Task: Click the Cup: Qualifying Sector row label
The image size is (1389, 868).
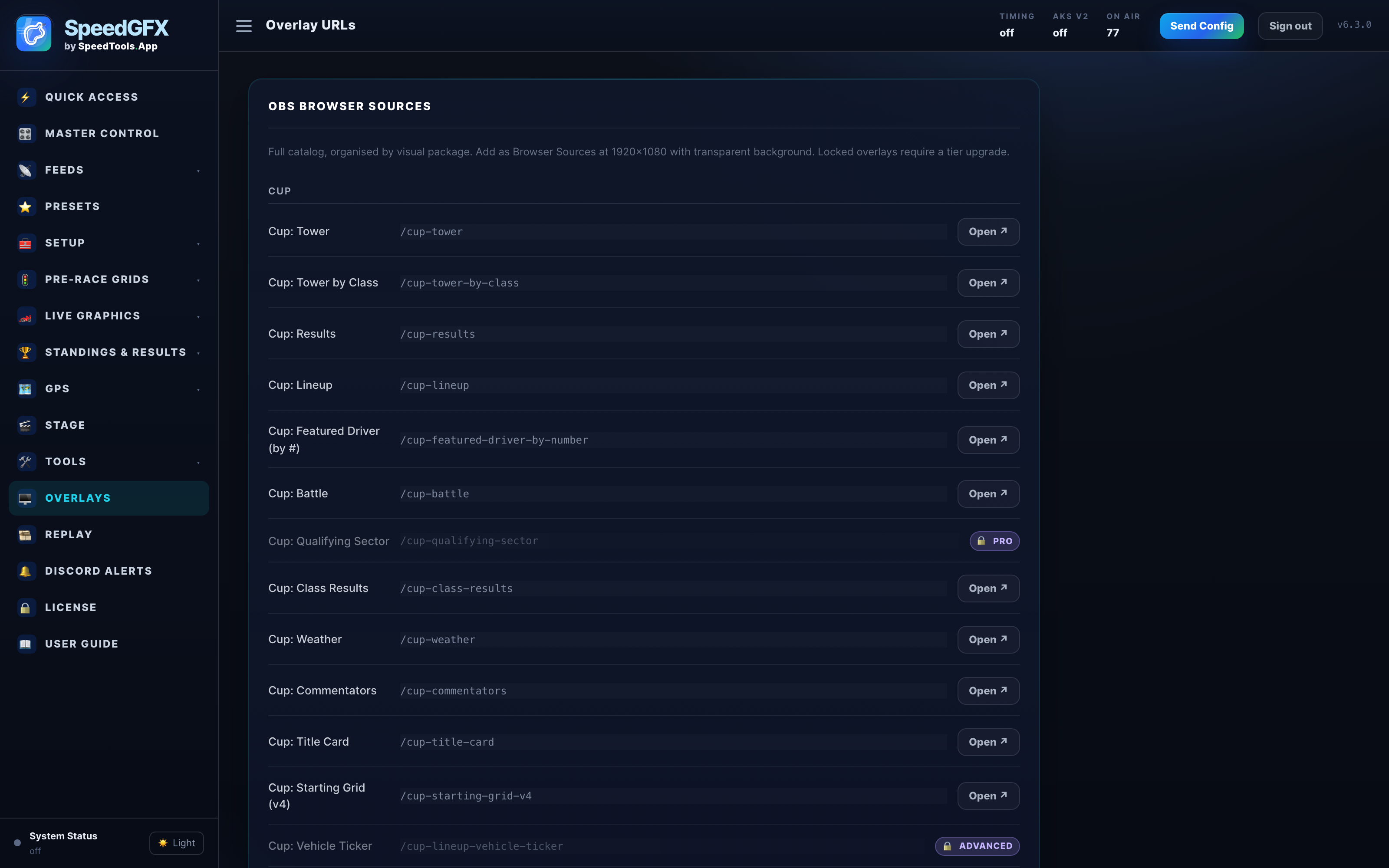Action: tap(328, 541)
